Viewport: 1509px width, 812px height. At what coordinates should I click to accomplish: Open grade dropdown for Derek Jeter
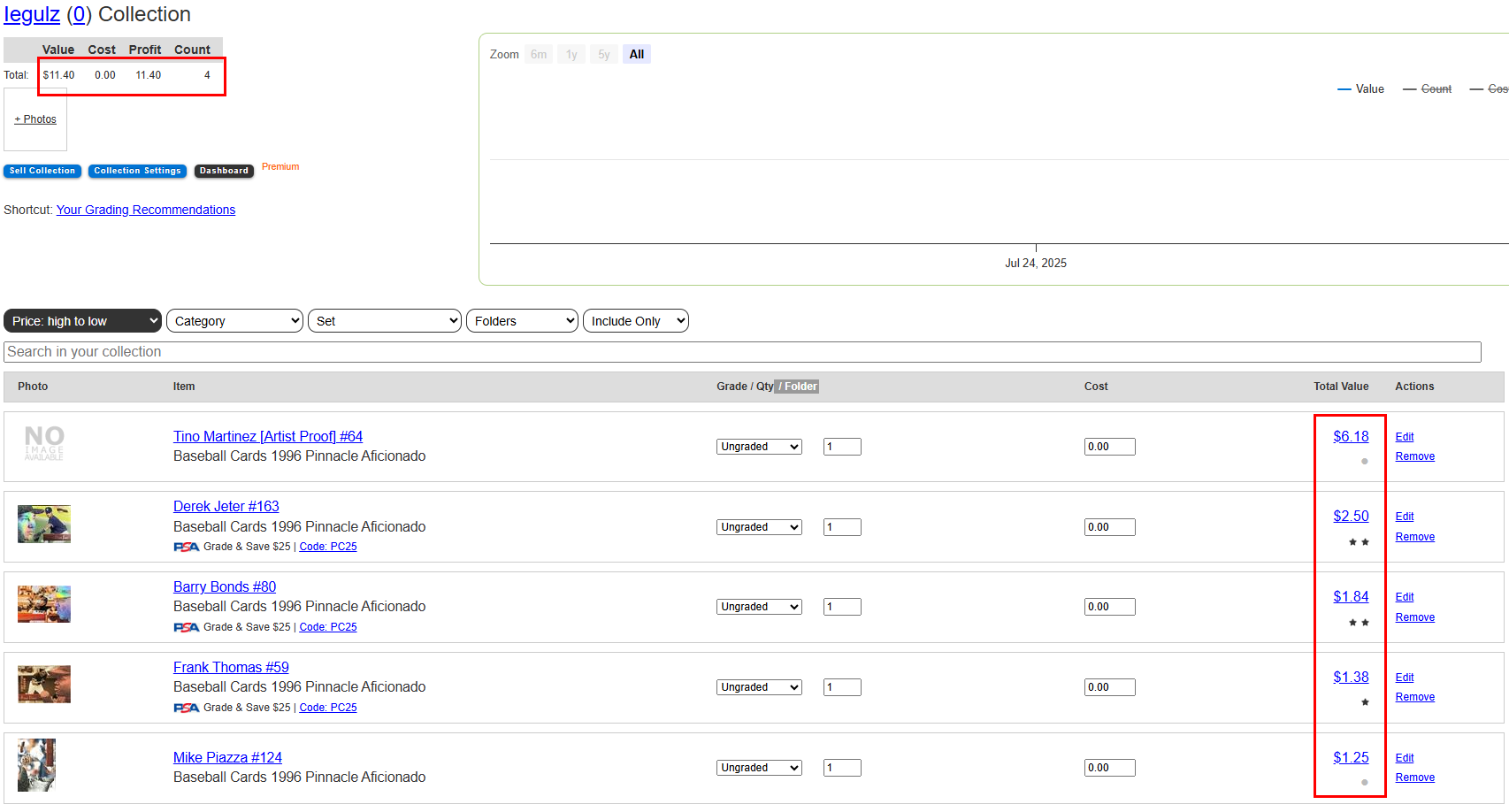click(759, 527)
